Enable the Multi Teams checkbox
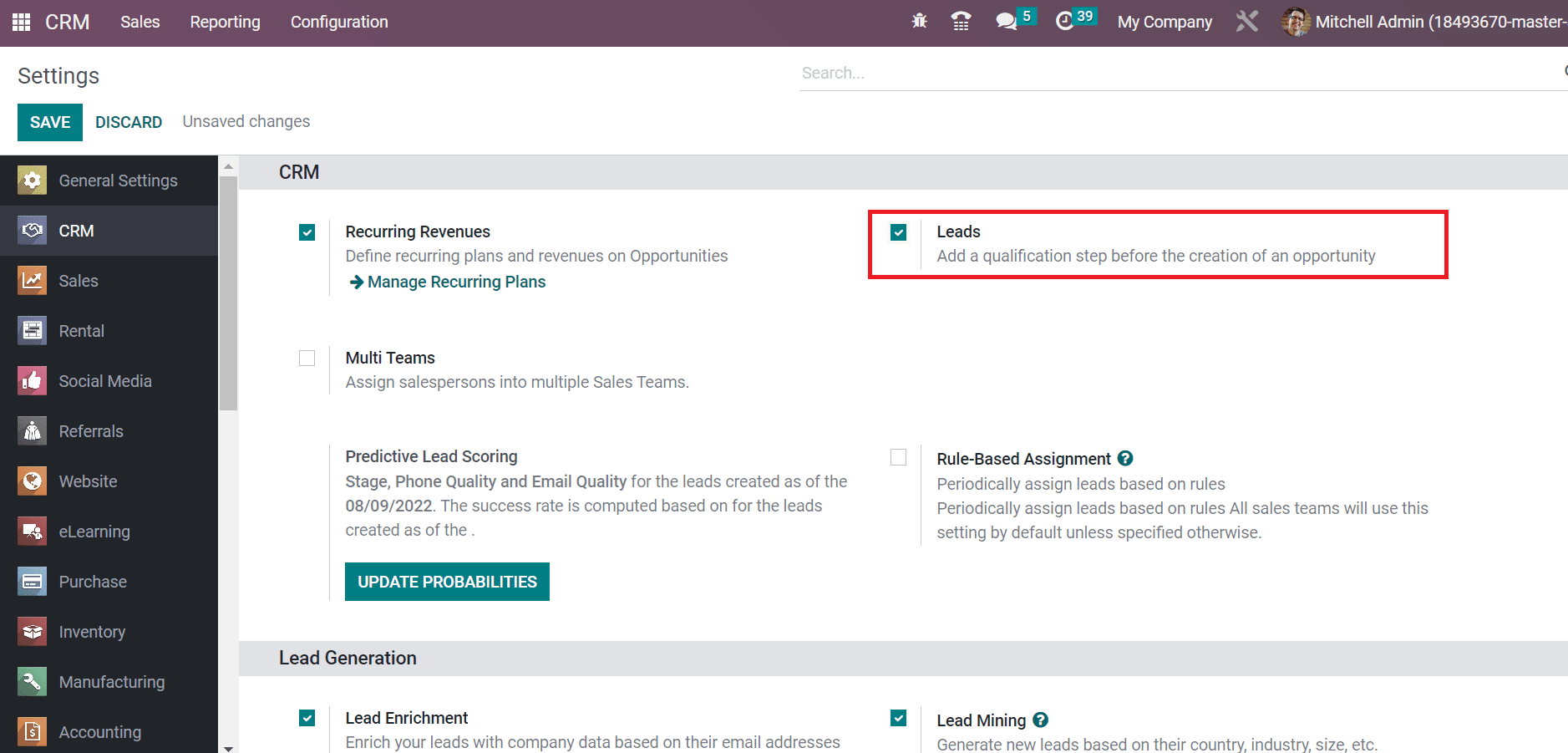Image resolution: width=1568 pixels, height=753 pixels. pyautogui.click(x=307, y=359)
